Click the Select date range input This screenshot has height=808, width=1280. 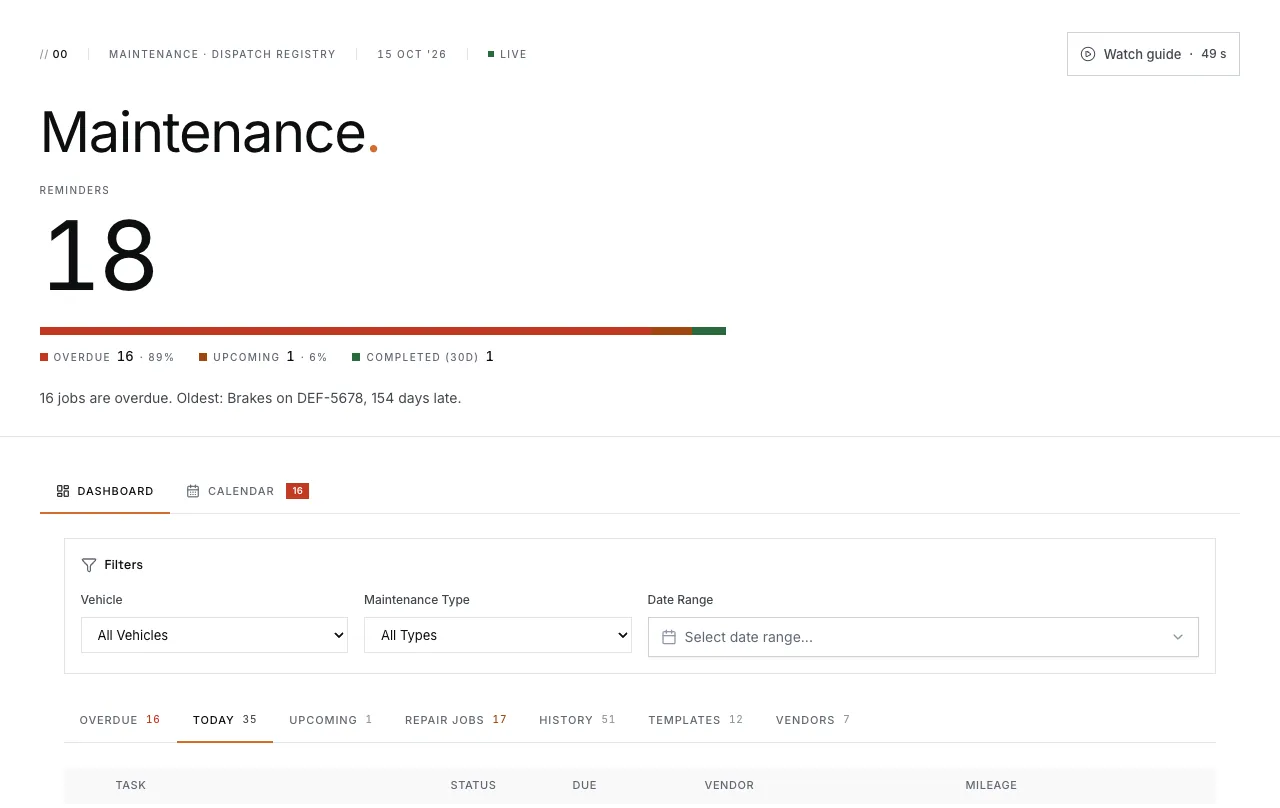(923, 637)
